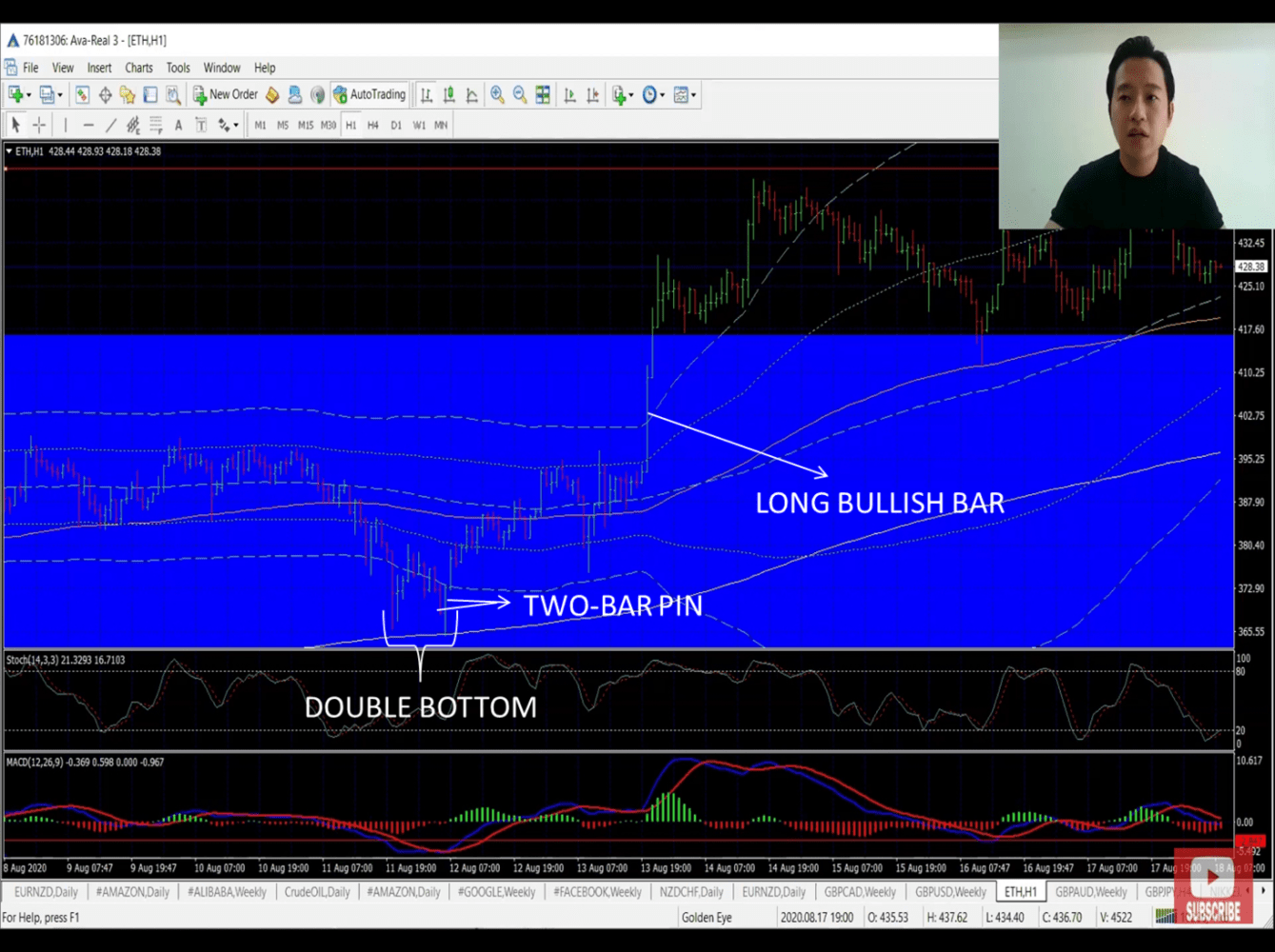Switch timeframe to W1
Screen dimensions: 1275x952
point(419,125)
